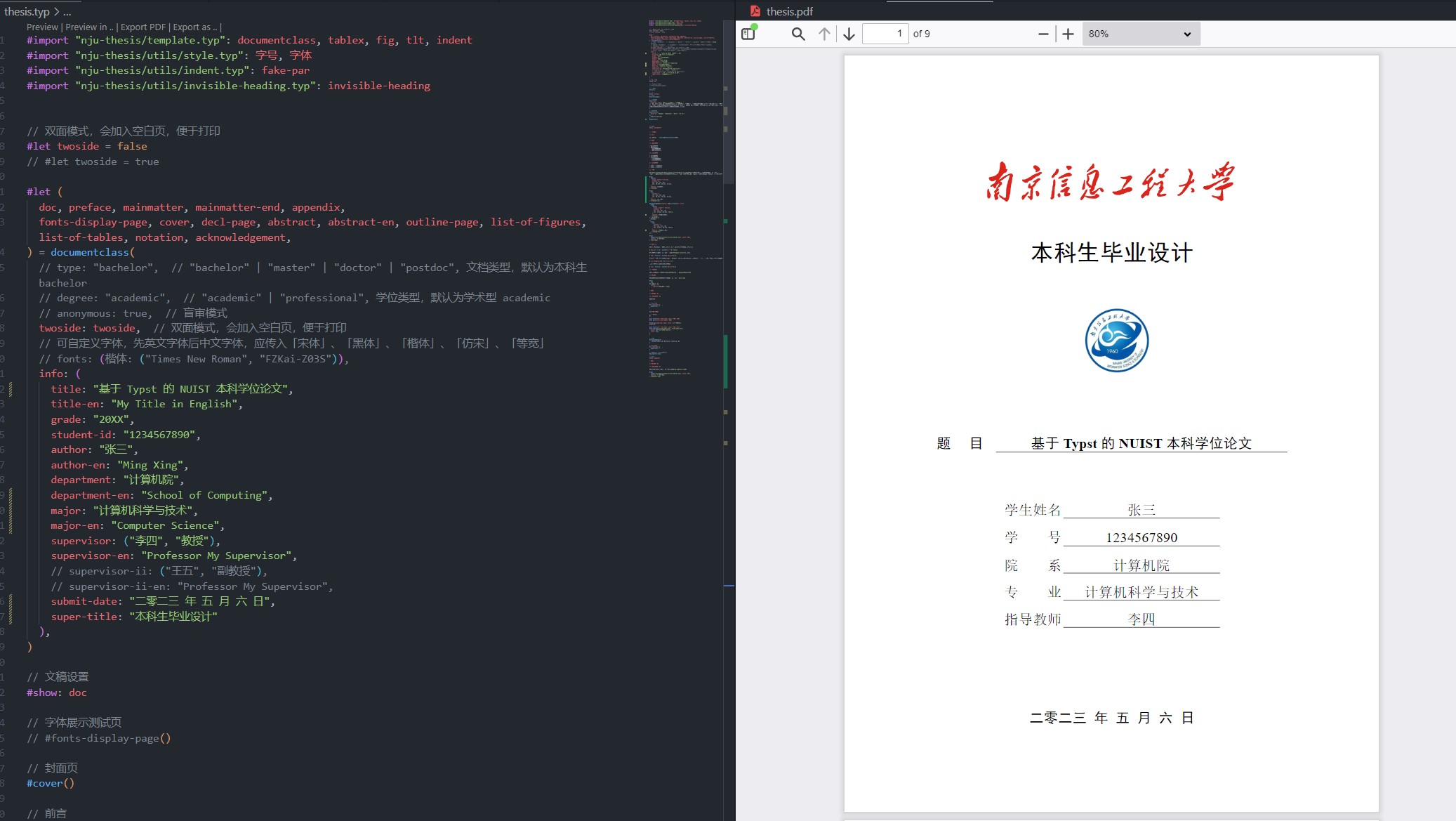Click 'Export as ..' code lens
Screen dimensions: 1456x821
(x=195, y=27)
